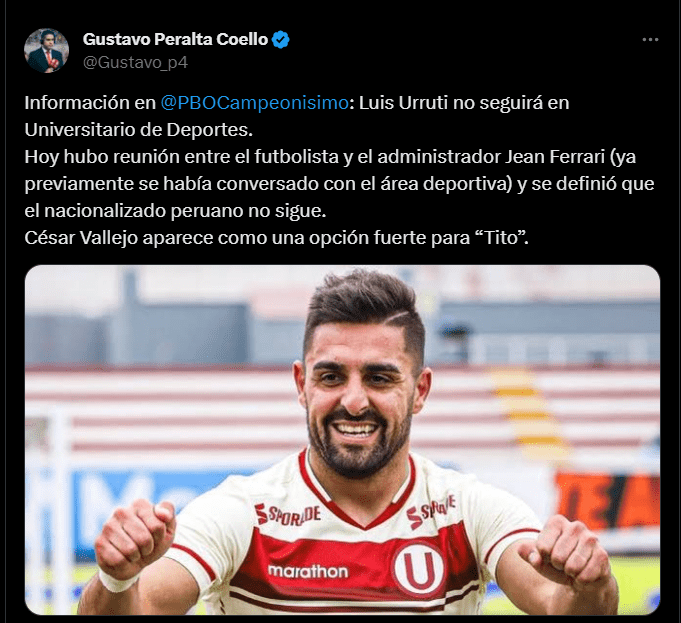Click the Universitario U crest in the photo
This screenshot has height=623, width=681.
418,568
